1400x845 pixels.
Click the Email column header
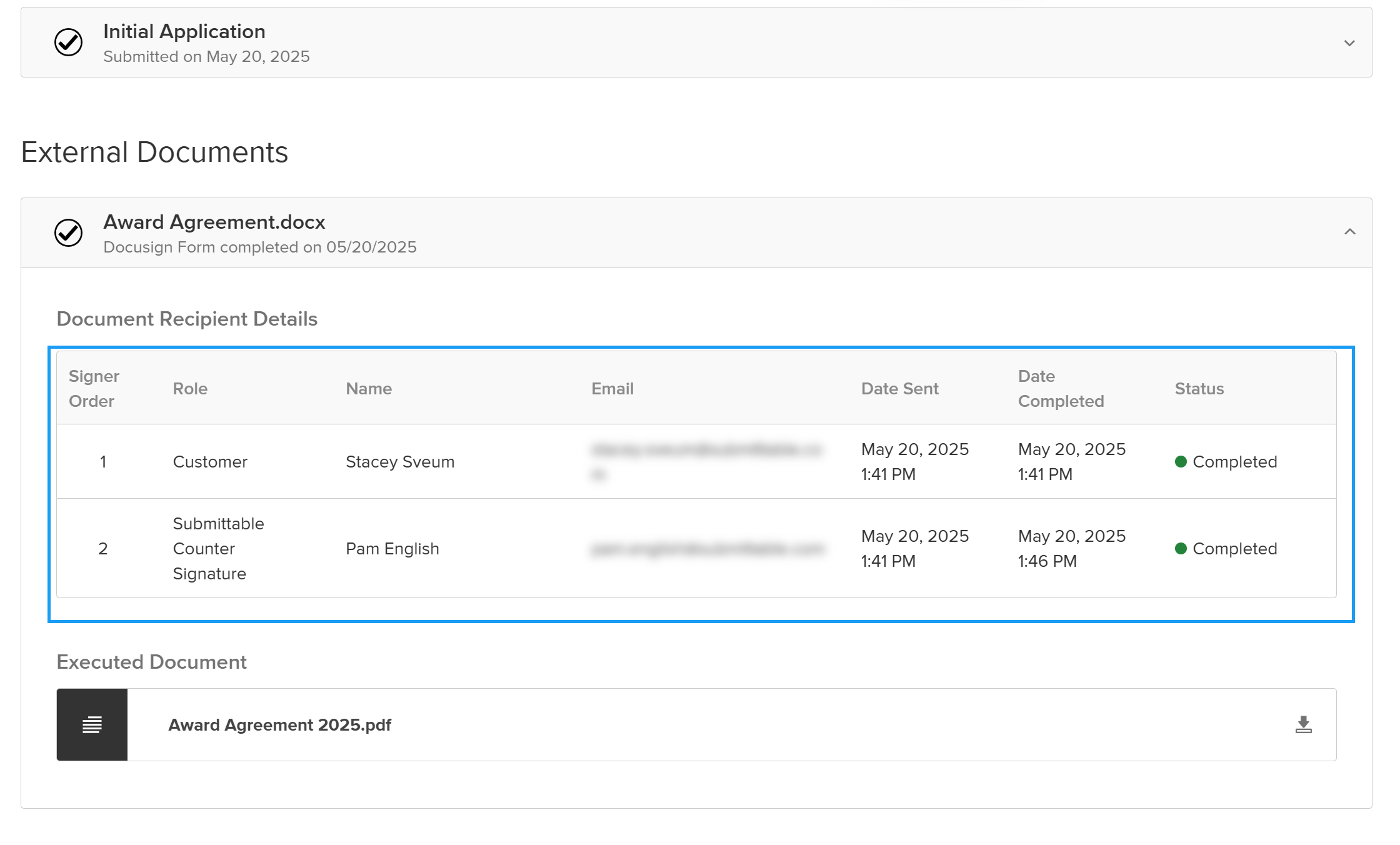pos(612,389)
